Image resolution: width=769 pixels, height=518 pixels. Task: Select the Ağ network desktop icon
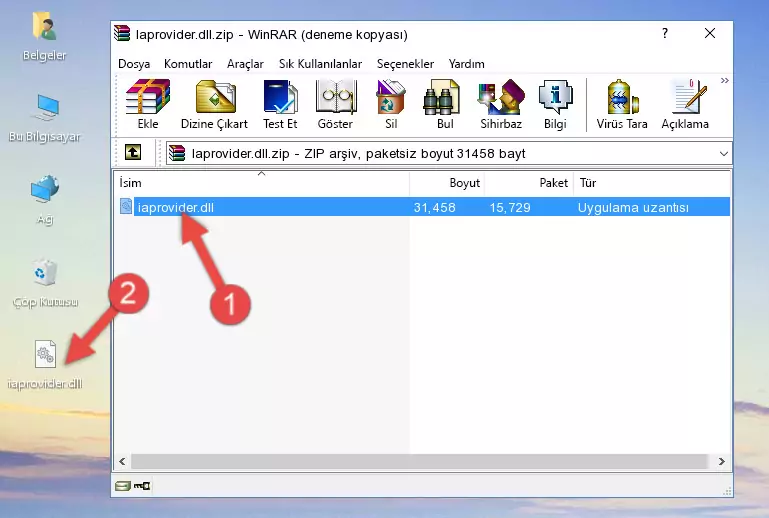tap(45, 199)
